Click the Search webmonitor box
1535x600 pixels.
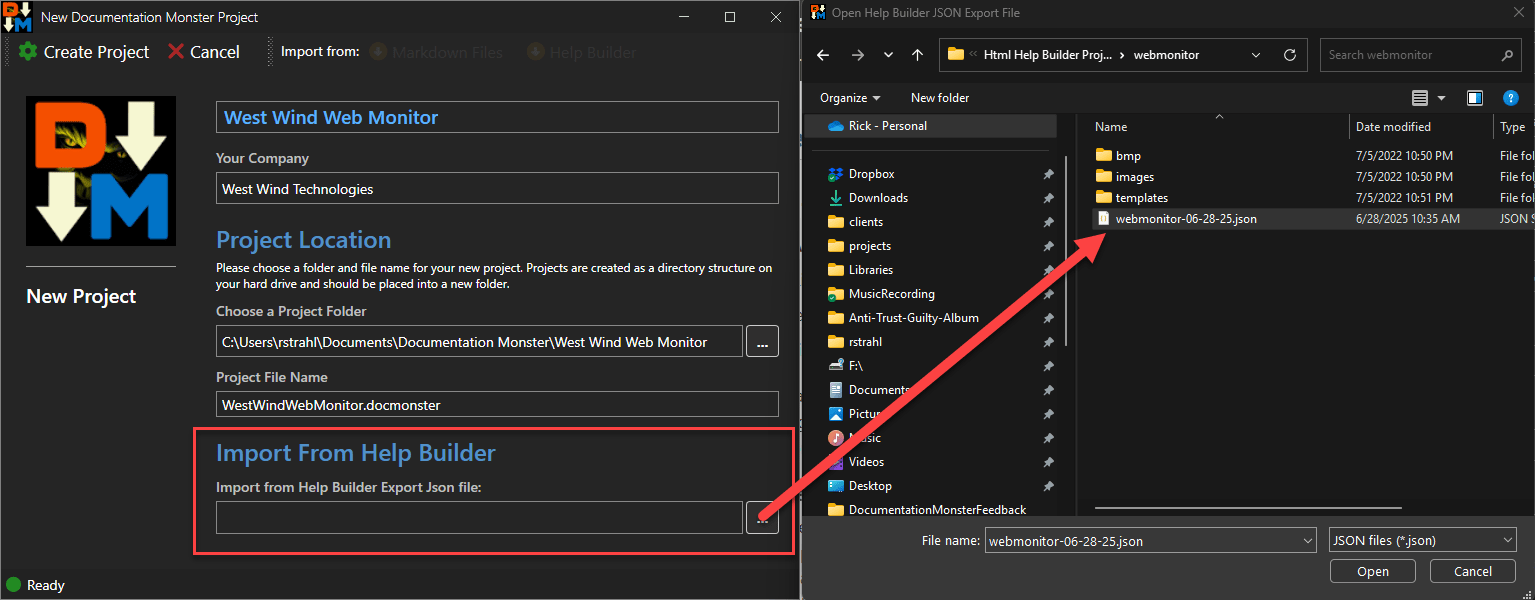click(x=1421, y=55)
